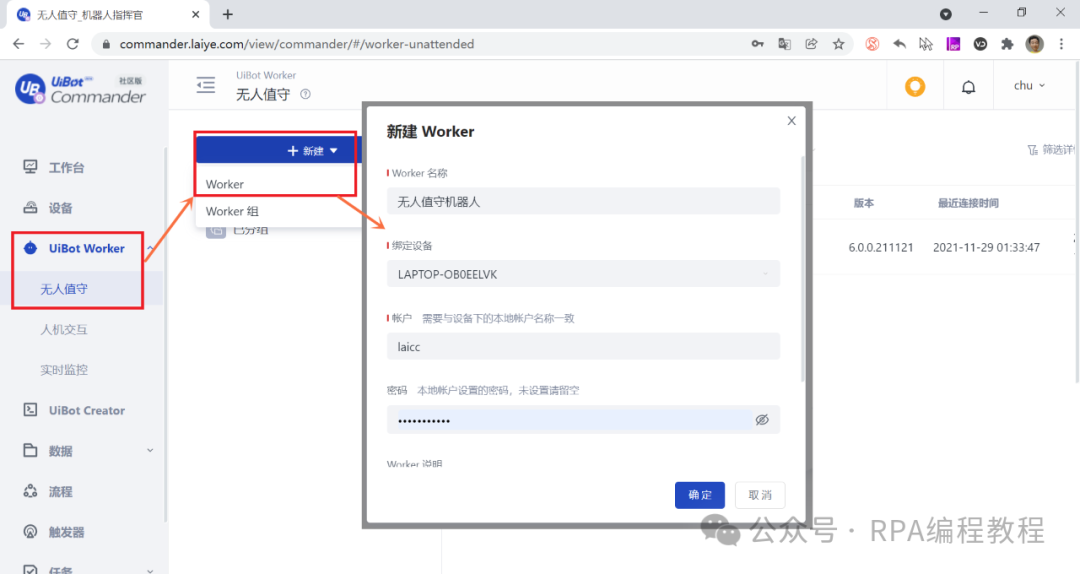Click the share page icon

click(x=811, y=44)
